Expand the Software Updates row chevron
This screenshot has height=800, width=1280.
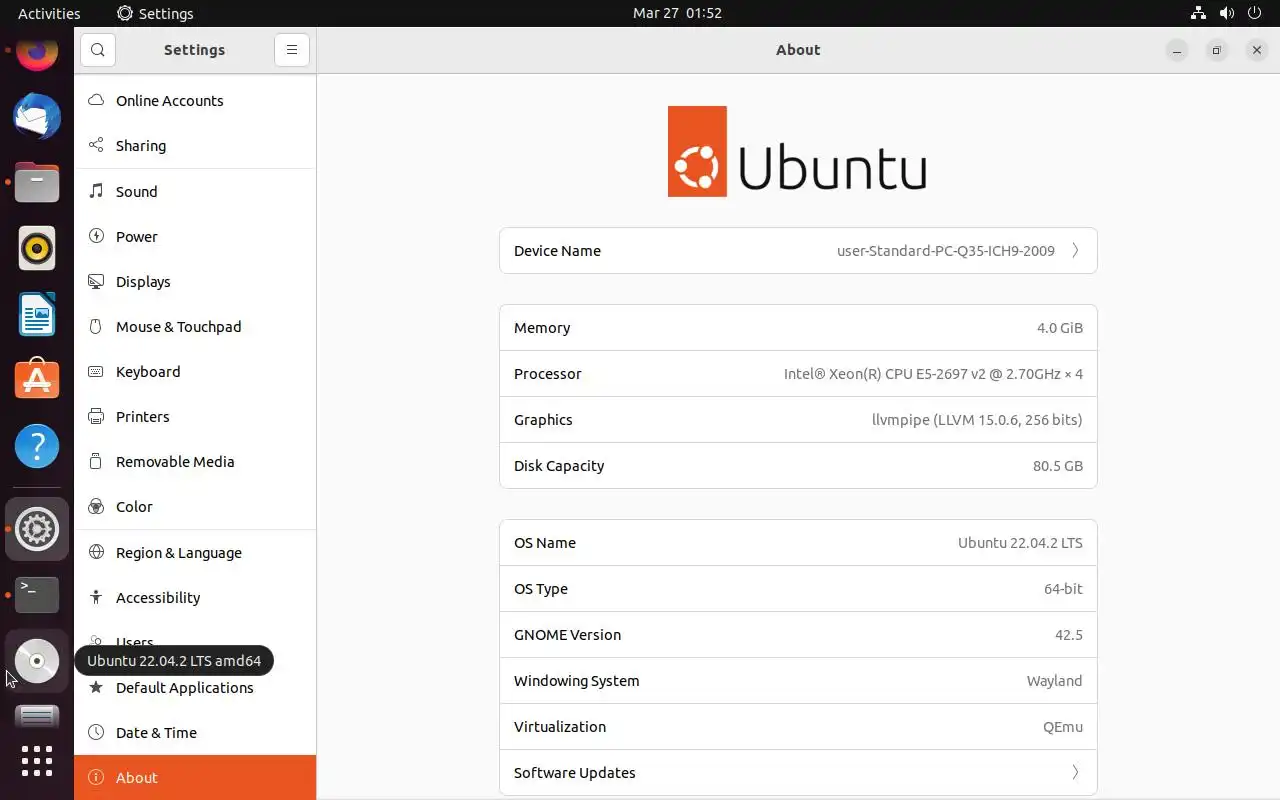tap(1075, 772)
